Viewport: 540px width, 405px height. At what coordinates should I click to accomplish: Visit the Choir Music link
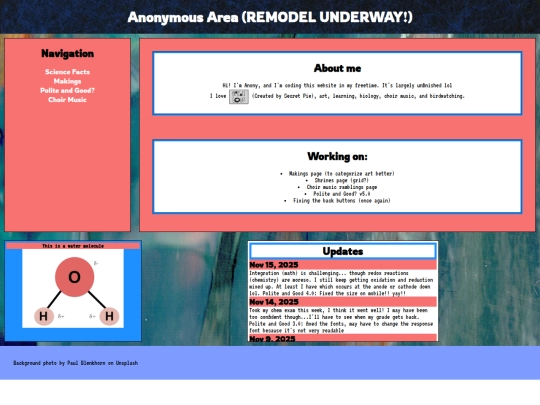tap(67, 100)
